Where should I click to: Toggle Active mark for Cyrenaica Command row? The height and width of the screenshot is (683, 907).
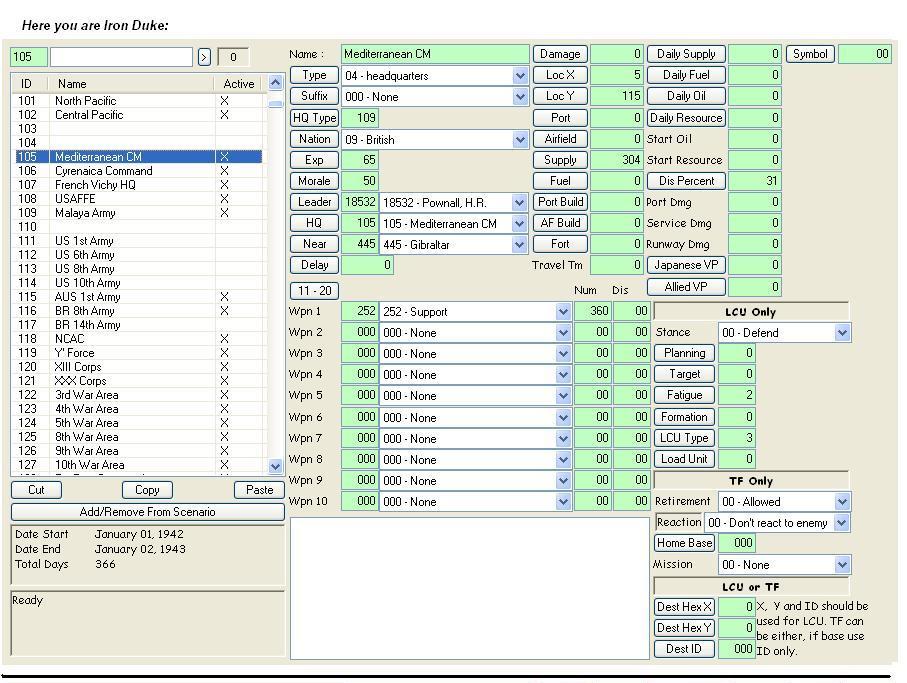point(224,171)
